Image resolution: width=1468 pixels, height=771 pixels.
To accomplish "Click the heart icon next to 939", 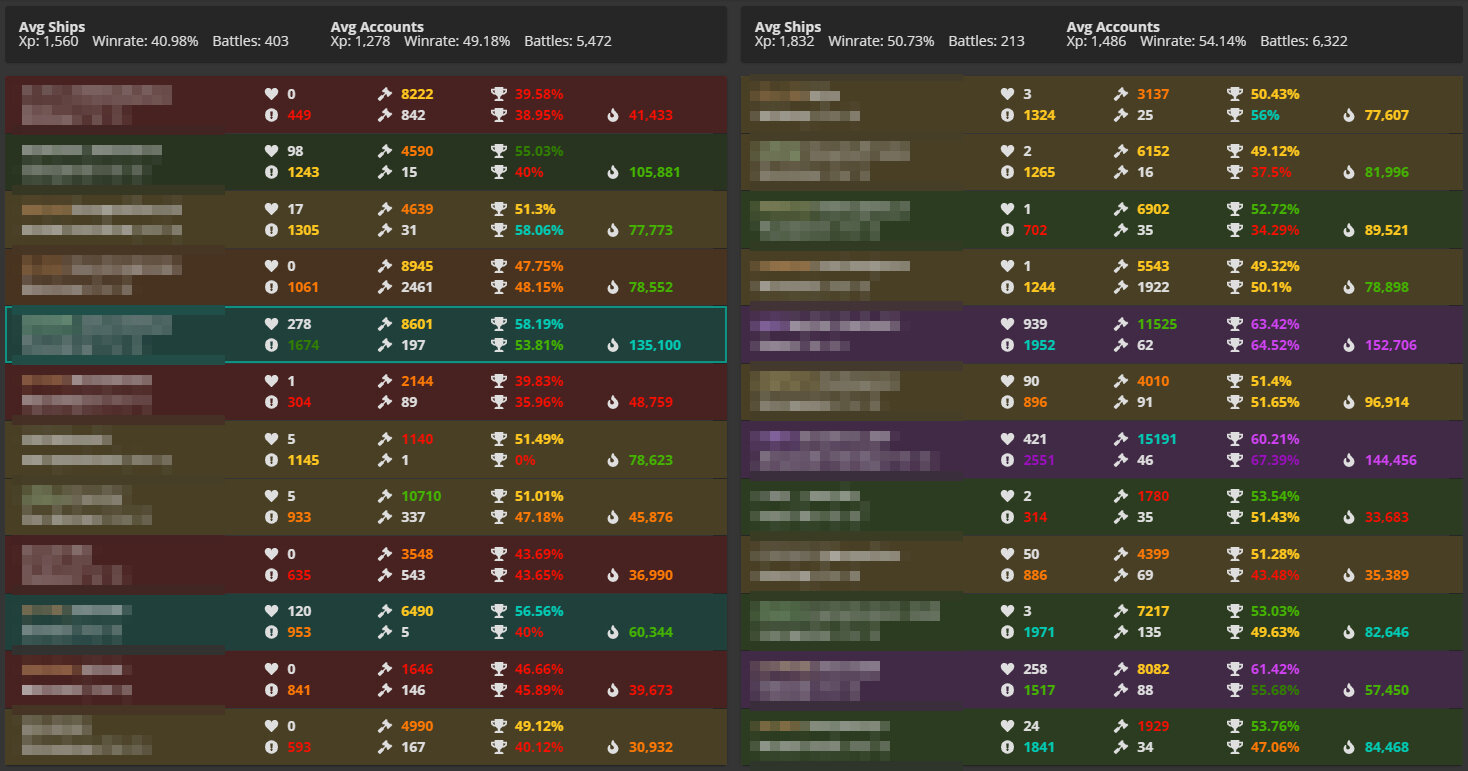I will [1007, 324].
